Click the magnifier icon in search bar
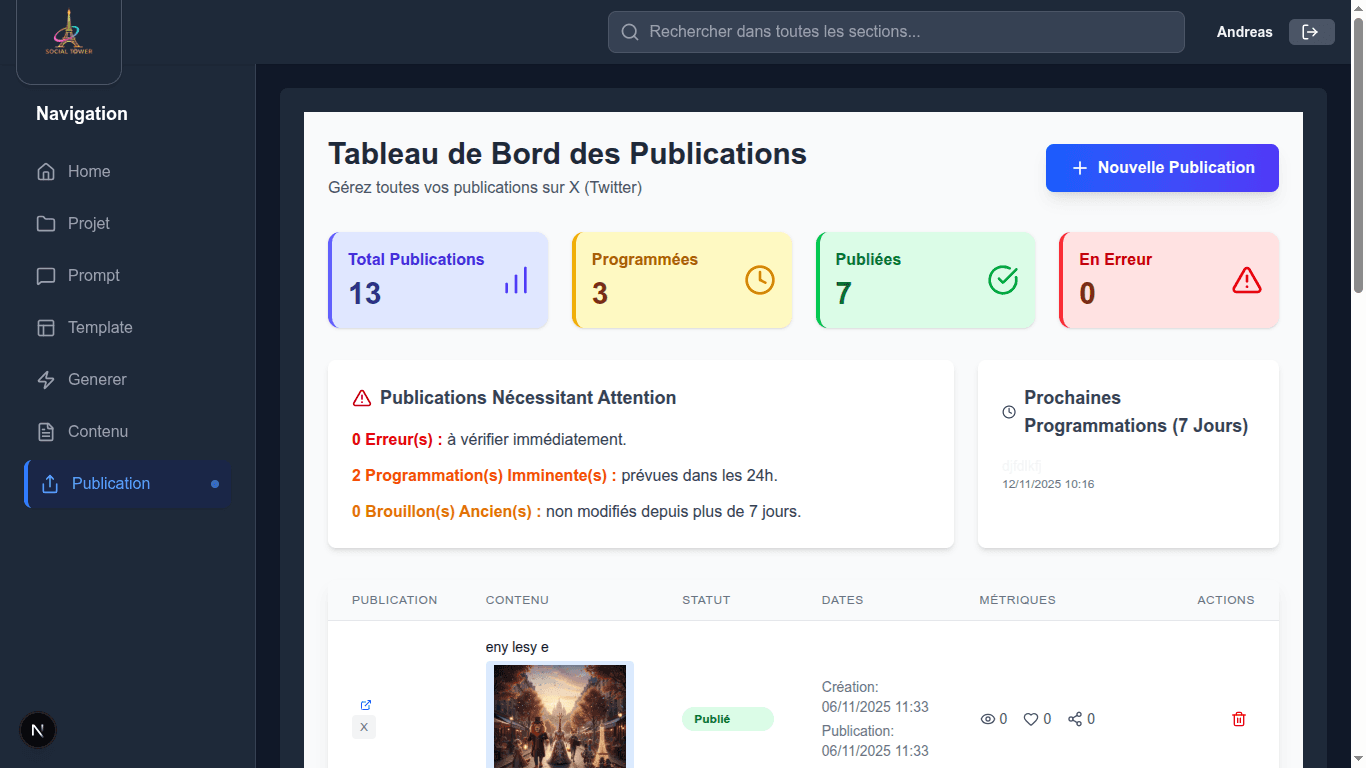 [630, 32]
